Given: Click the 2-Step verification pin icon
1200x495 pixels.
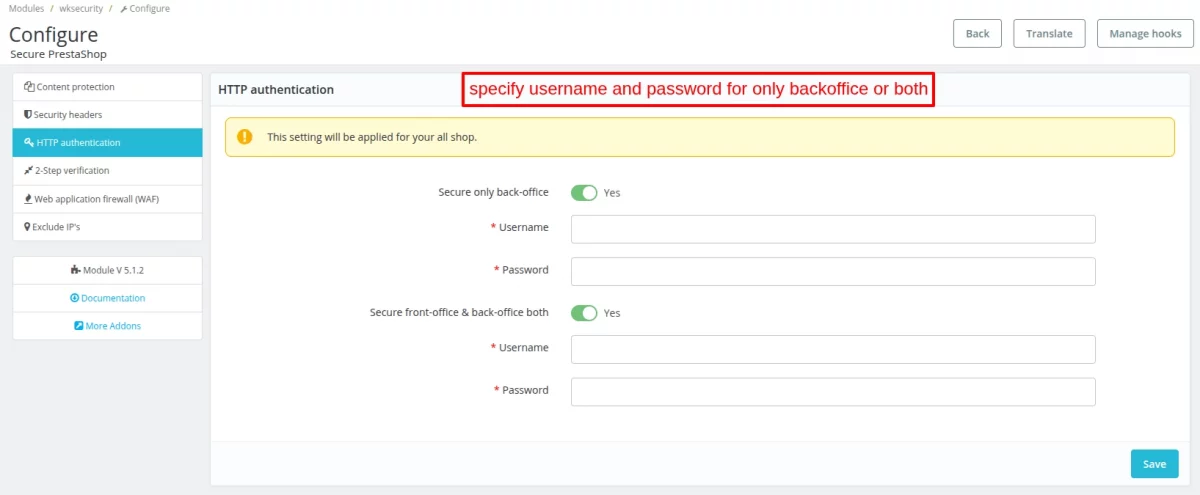Looking at the screenshot, I should click(x=29, y=171).
